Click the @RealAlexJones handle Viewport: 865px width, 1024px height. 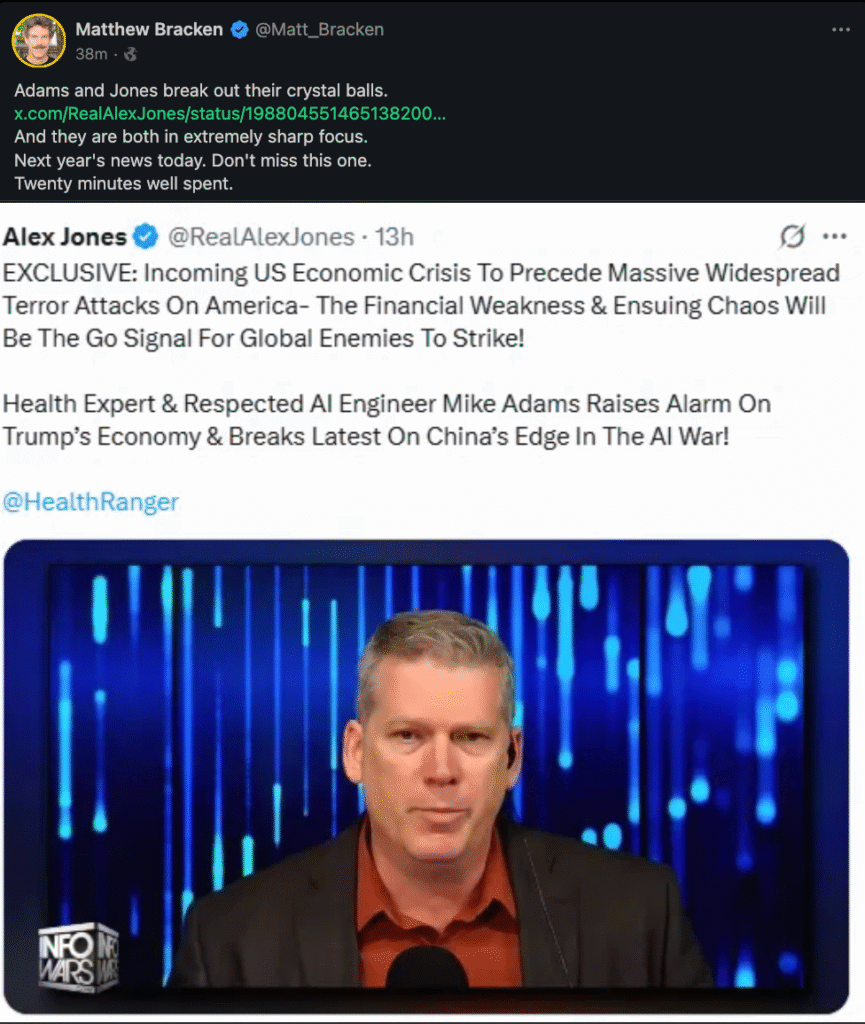[x=261, y=236]
